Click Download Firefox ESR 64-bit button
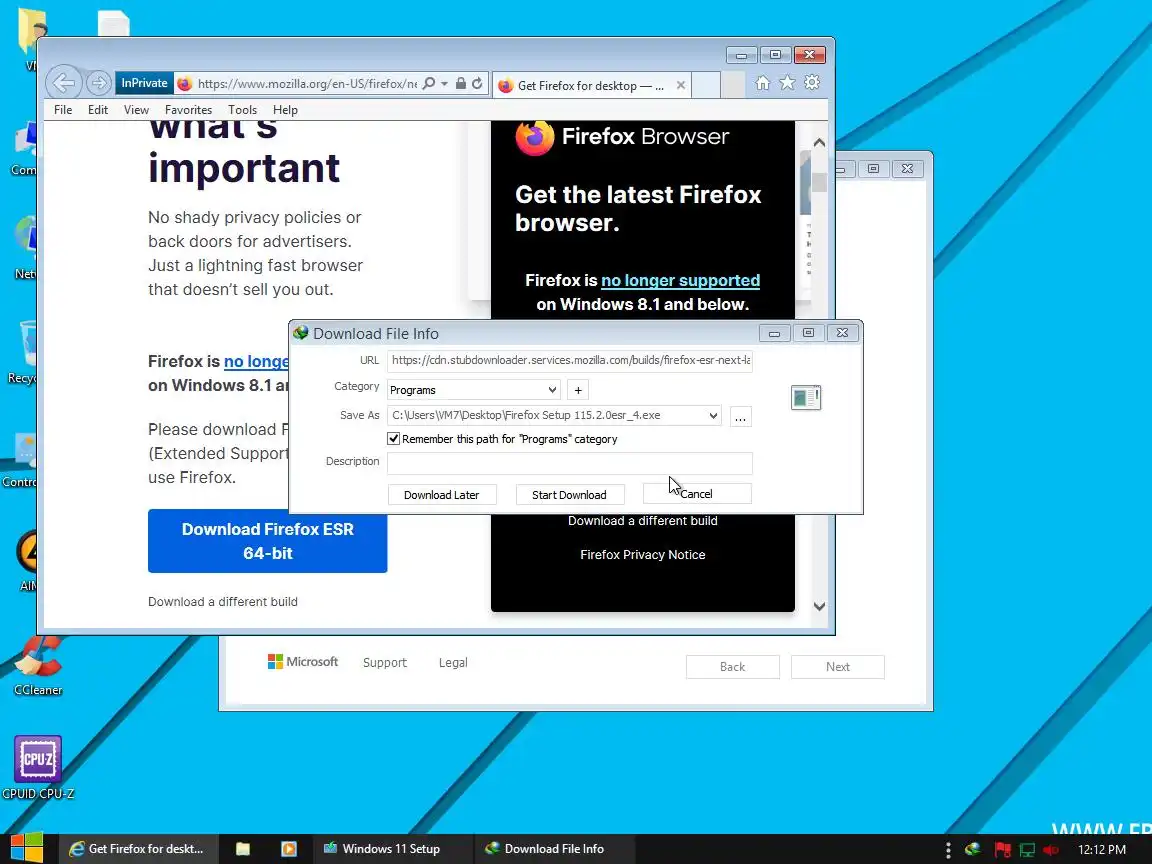This screenshot has width=1152, height=864. pyautogui.click(x=267, y=541)
